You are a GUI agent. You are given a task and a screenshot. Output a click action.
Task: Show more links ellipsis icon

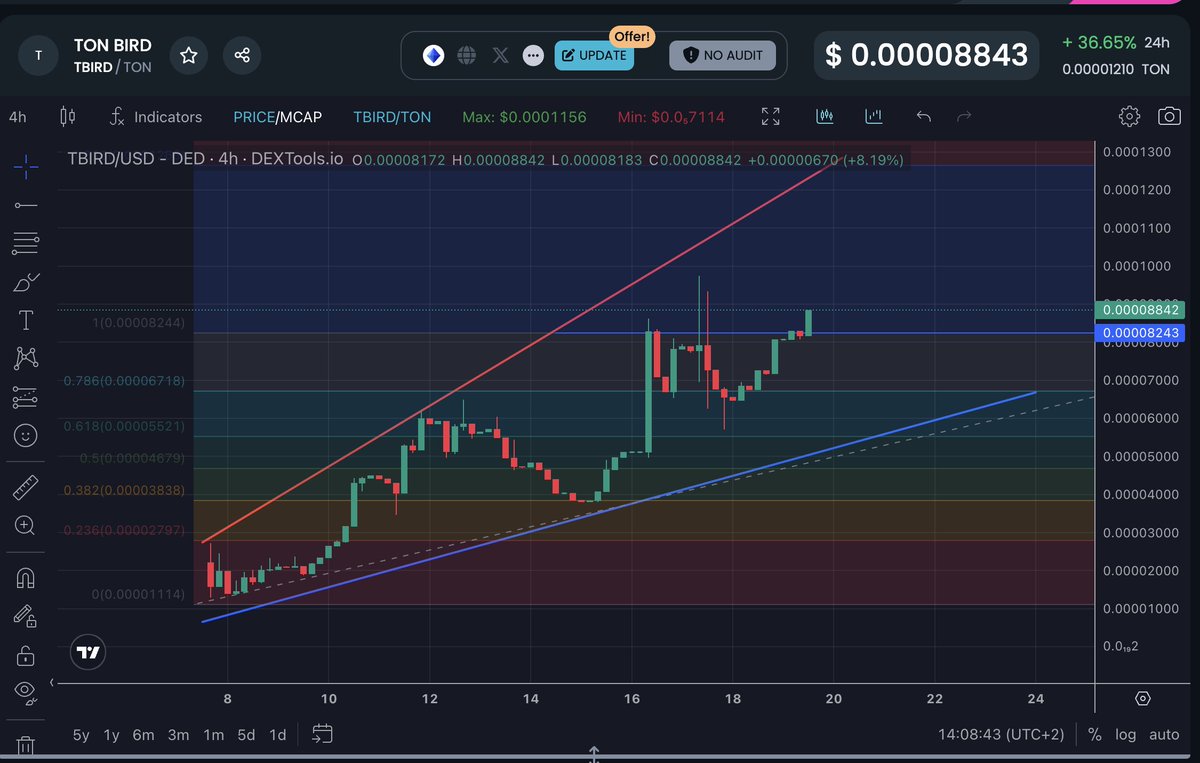point(533,55)
